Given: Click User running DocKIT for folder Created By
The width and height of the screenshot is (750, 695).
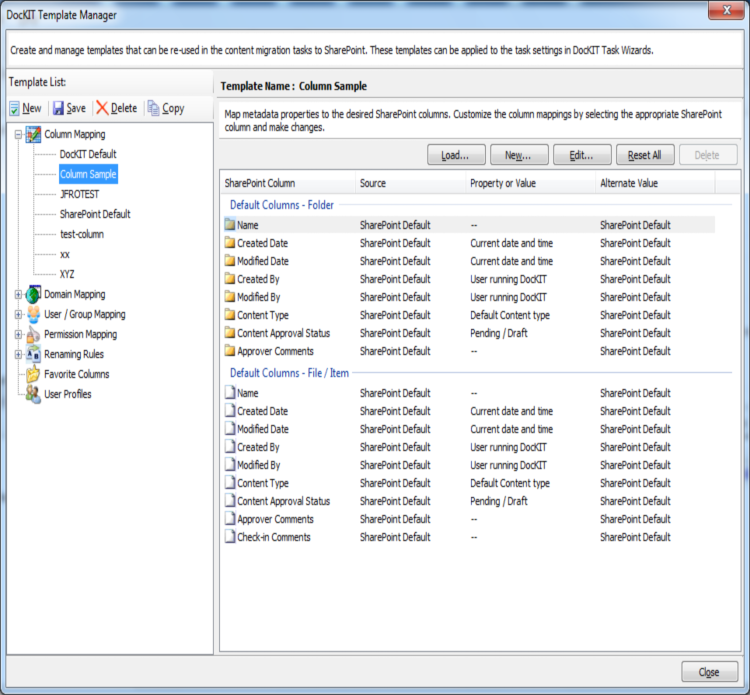Looking at the screenshot, I should click(508, 279).
